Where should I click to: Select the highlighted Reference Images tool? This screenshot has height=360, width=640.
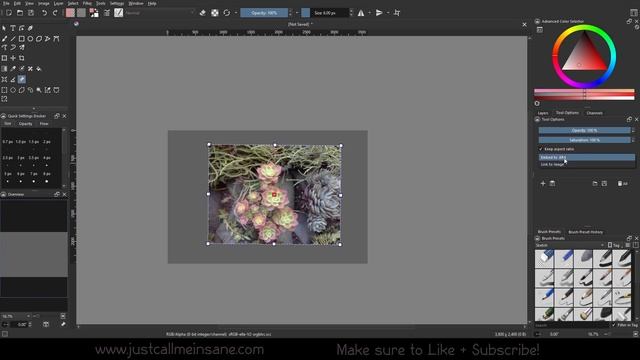(22, 79)
